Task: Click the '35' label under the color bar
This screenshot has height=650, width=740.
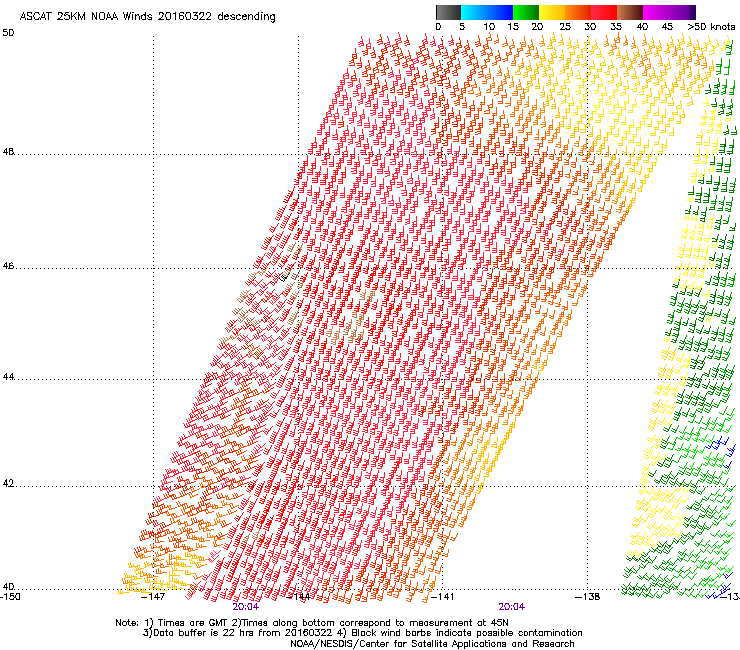Action: pos(616,27)
